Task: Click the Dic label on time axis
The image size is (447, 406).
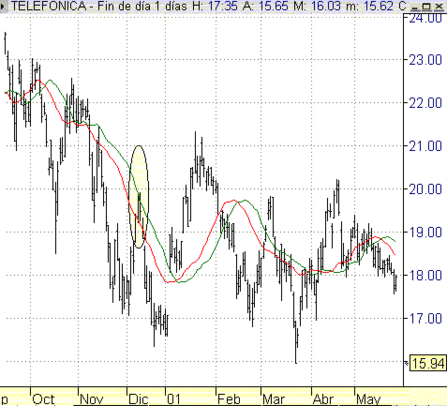Action: [x=138, y=399]
